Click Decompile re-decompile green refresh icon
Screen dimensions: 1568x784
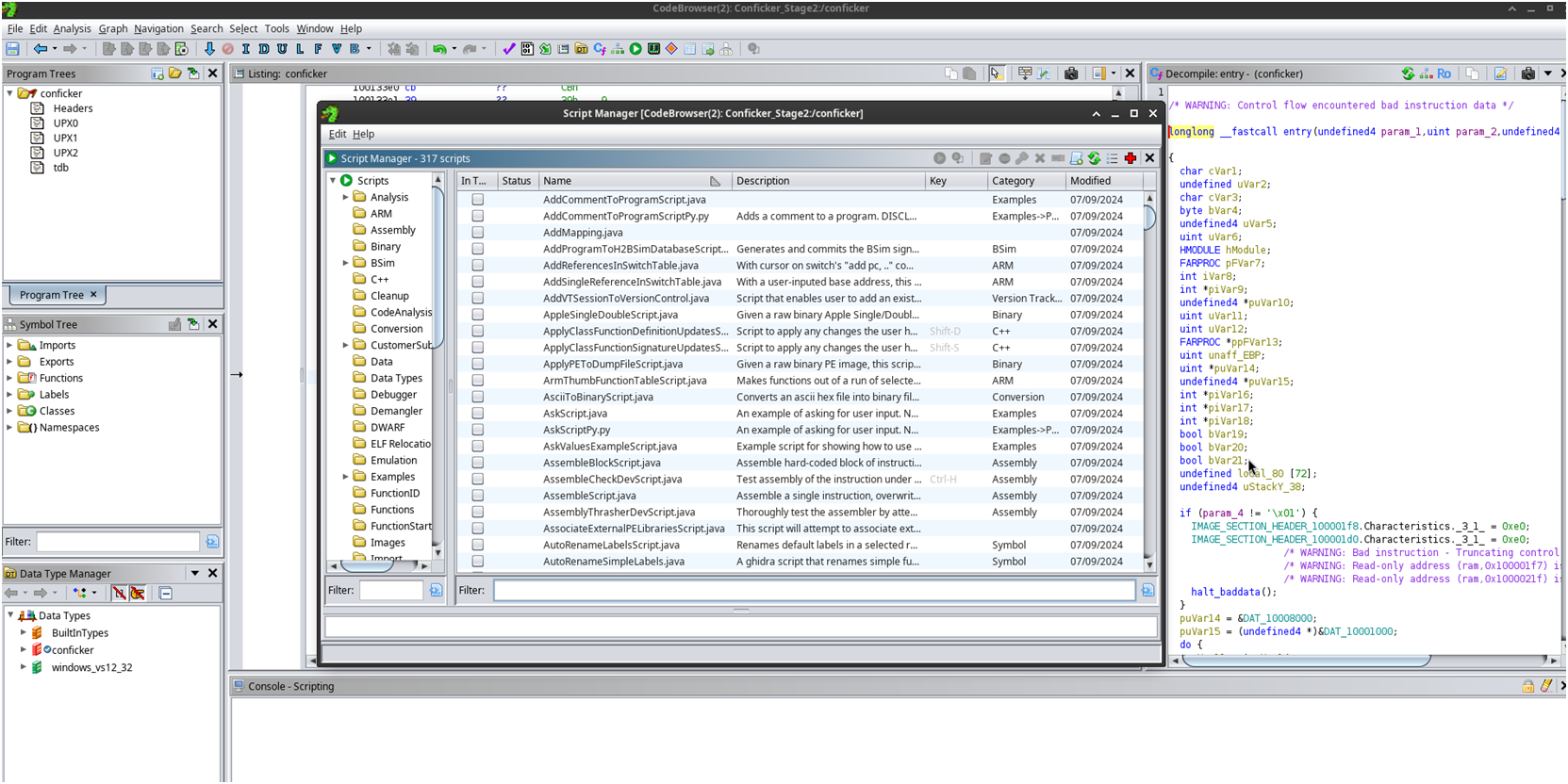coord(1408,73)
